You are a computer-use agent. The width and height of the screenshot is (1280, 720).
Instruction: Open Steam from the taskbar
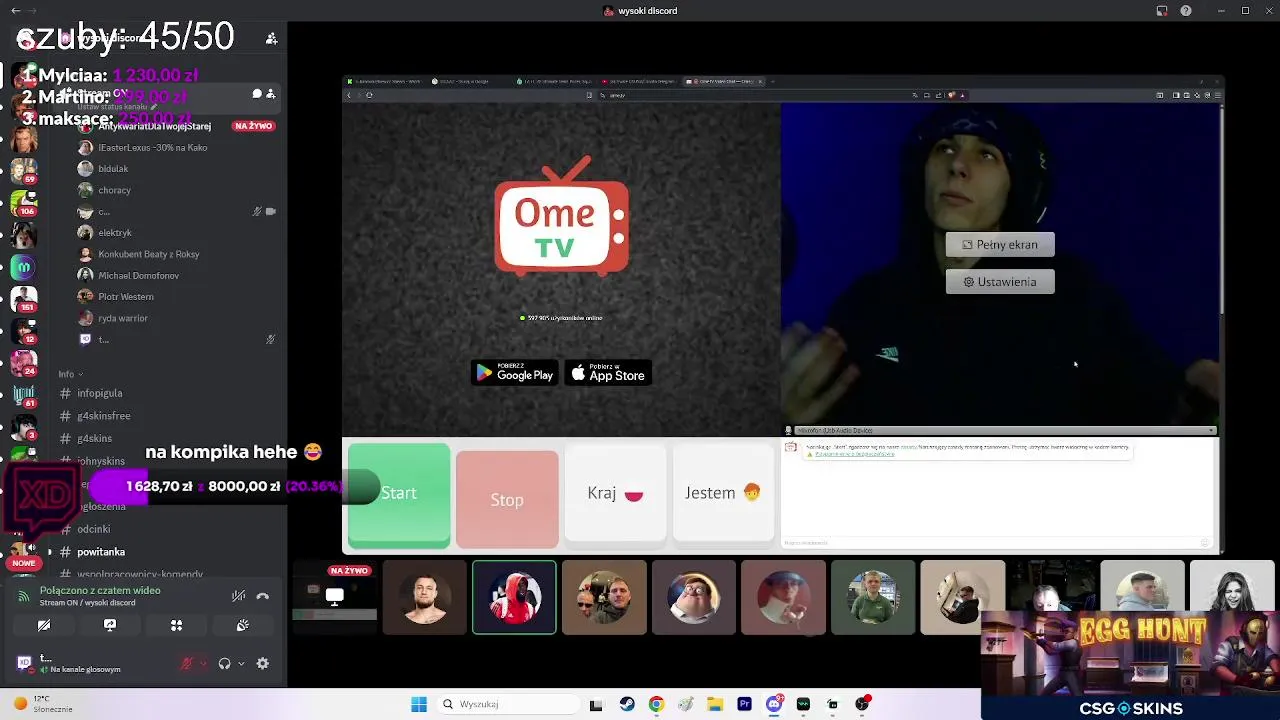(626, 704)
